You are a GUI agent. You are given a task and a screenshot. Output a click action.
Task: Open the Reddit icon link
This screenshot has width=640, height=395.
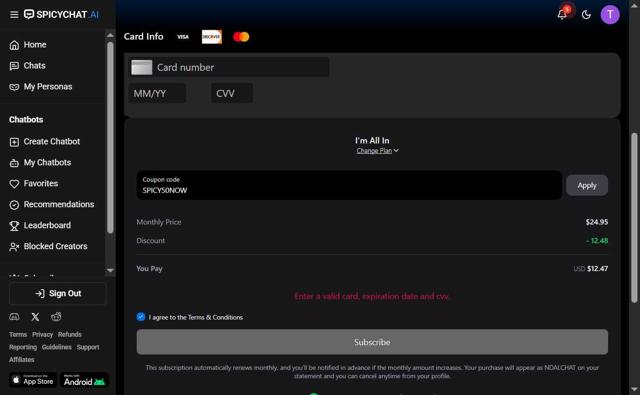[56, 317]
